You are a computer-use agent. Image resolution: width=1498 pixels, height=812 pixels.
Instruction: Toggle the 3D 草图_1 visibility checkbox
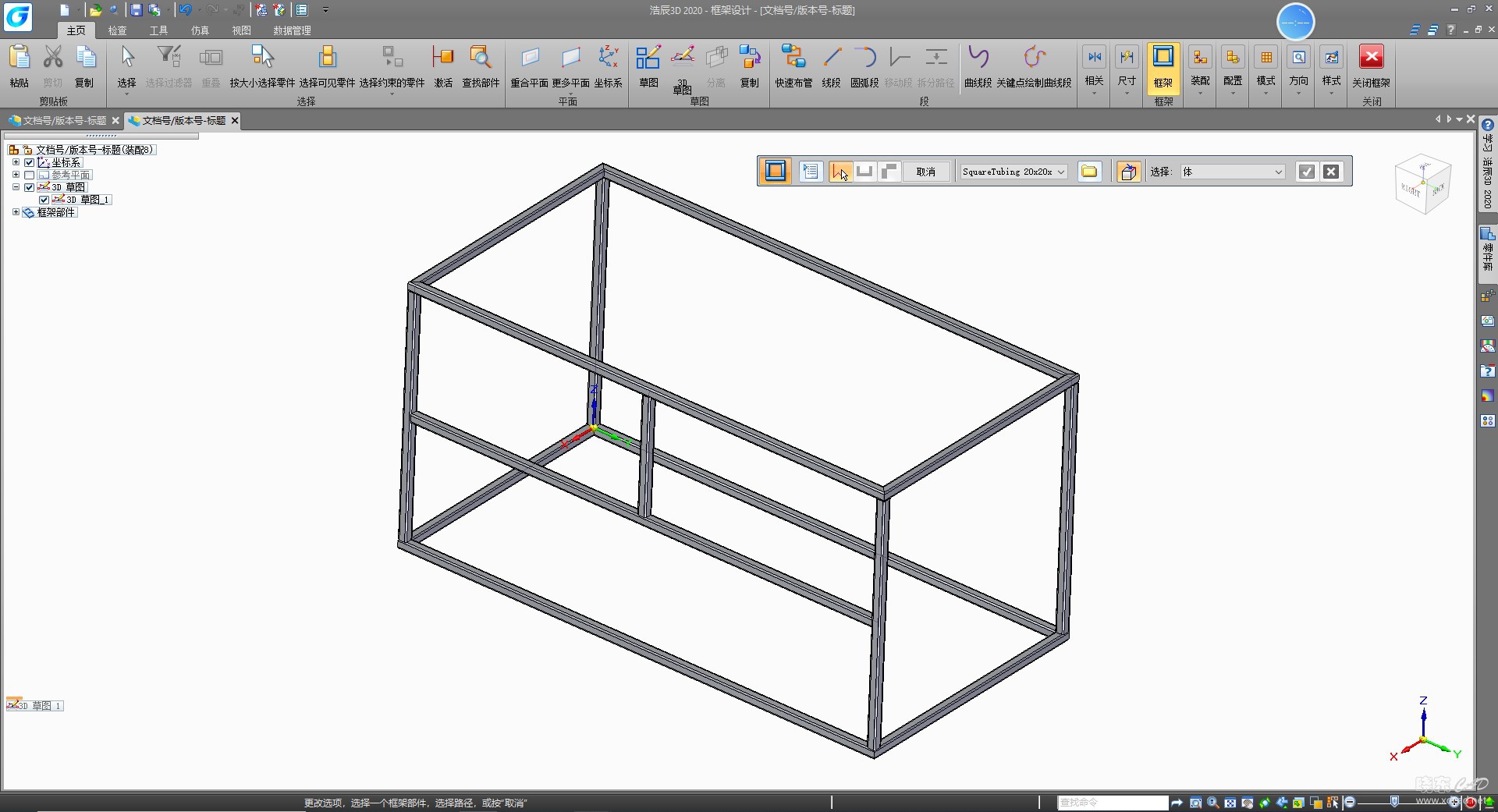pos(44,200)
